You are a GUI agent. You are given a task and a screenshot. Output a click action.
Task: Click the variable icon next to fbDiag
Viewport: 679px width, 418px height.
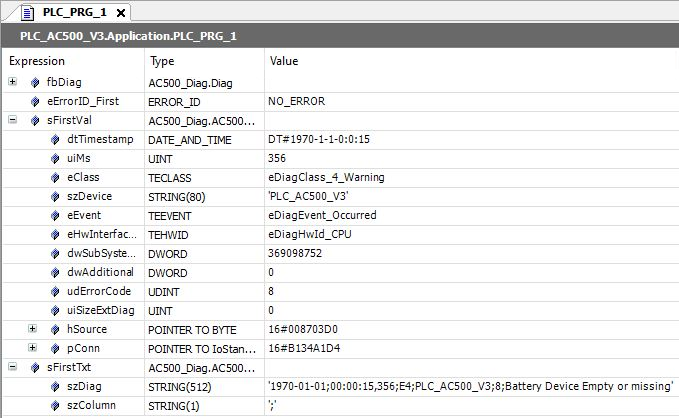(x=35, y=82)
